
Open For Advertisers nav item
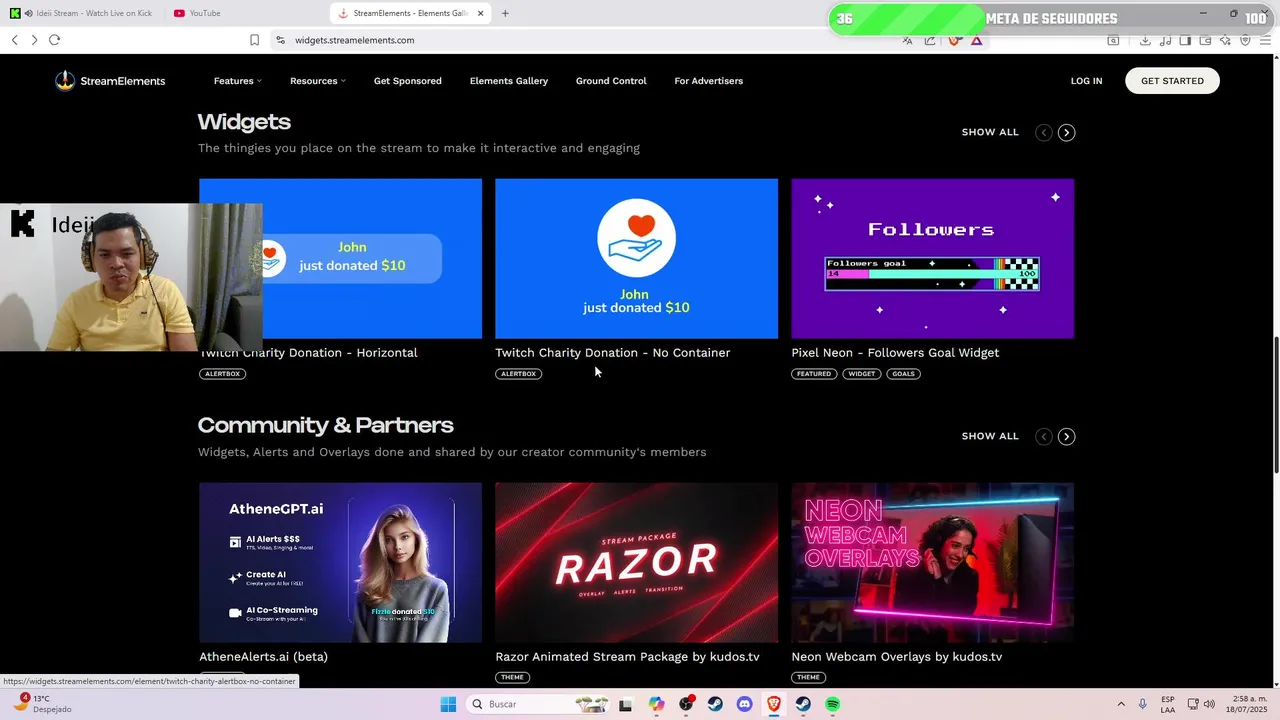pos(708,81)
